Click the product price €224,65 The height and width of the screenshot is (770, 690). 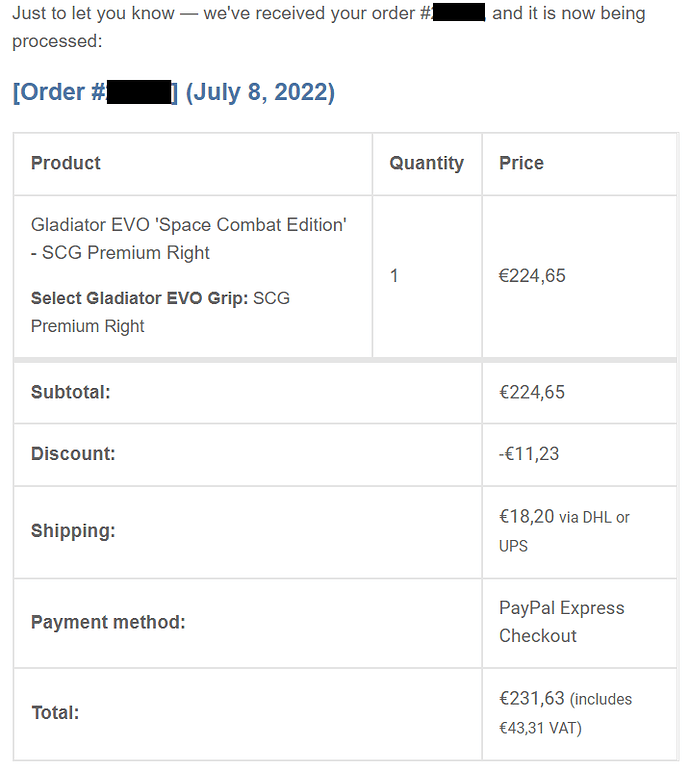pyautogui.click(x=532, y=276)
